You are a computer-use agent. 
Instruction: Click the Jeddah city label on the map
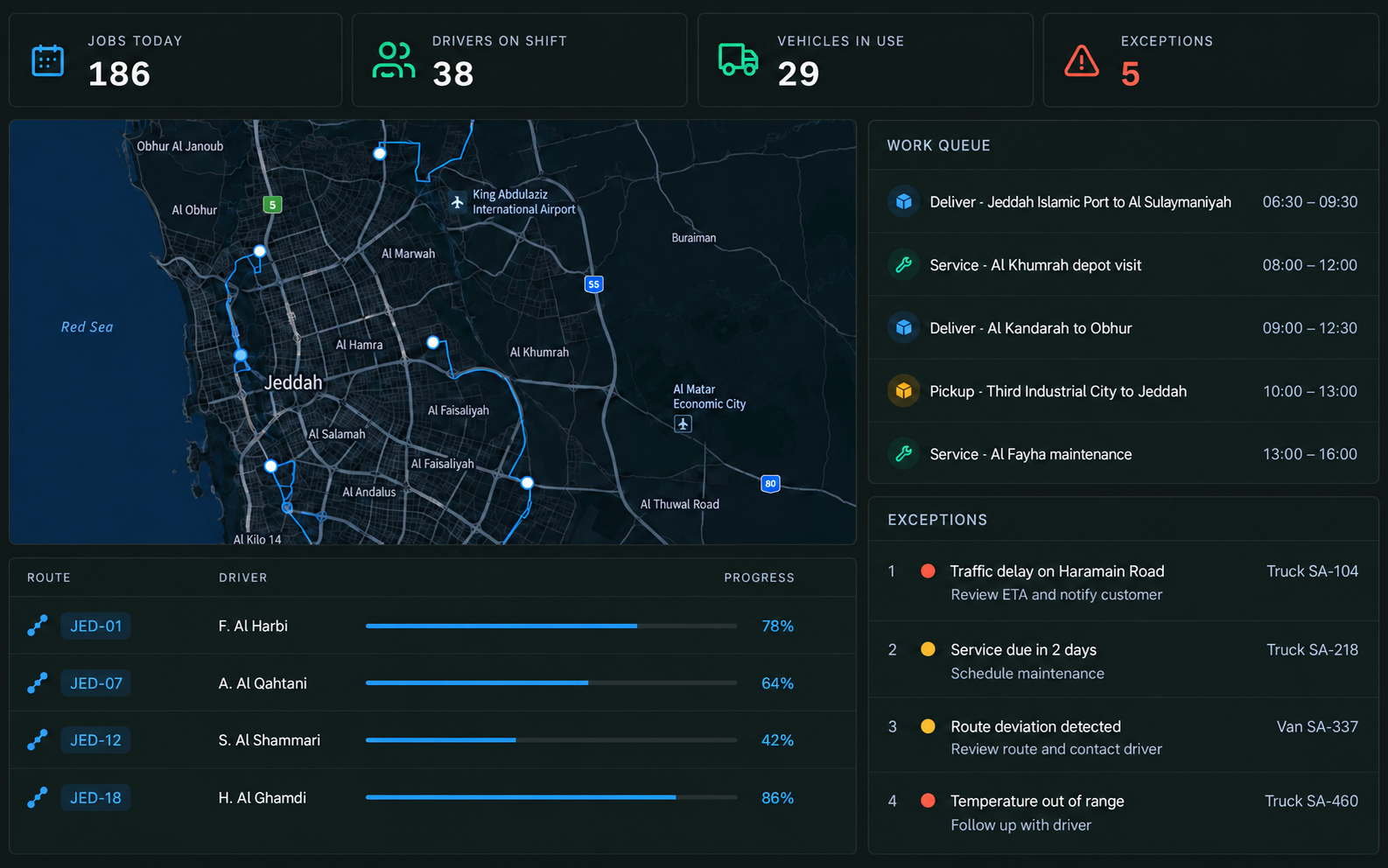click(293, 382)
